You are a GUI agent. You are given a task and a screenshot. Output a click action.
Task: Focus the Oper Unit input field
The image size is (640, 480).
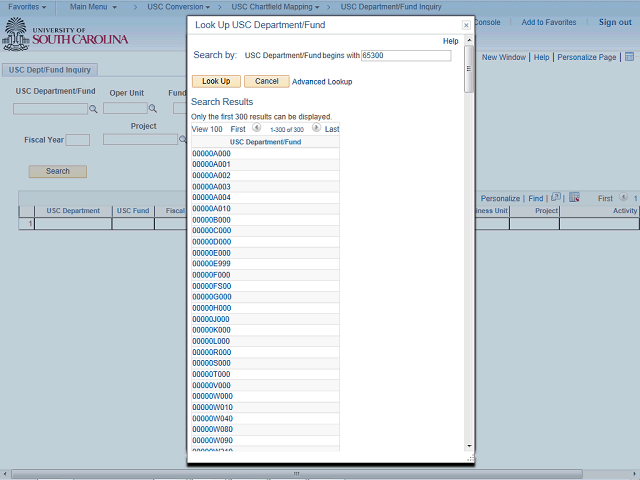coord(125,108)
